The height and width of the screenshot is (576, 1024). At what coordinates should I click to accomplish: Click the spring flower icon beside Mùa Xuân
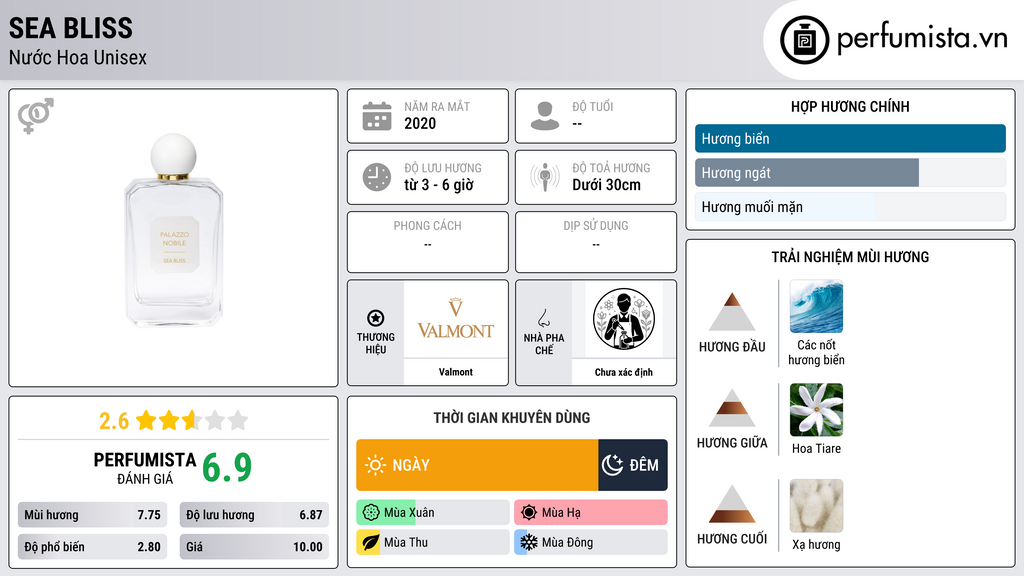(x=371, y=513)
